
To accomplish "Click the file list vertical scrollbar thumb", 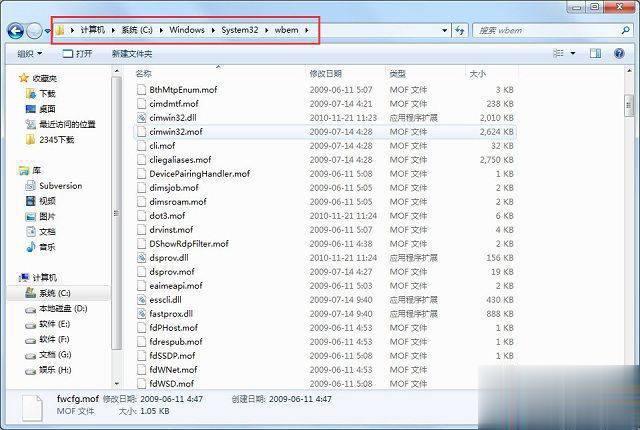I will click(629, 106).
